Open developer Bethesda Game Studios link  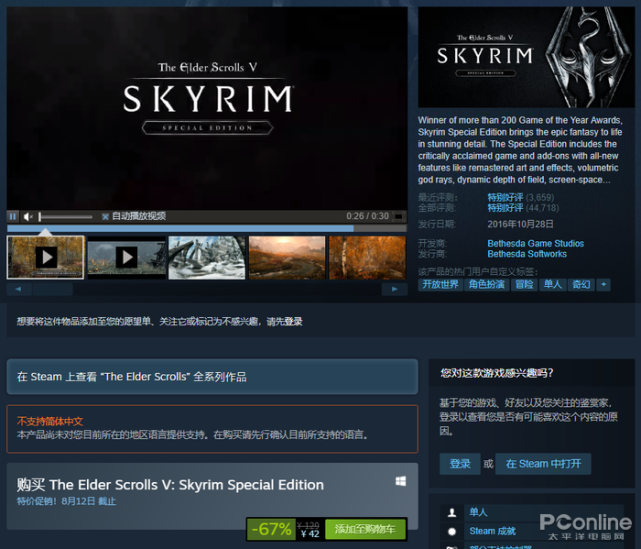536,243
